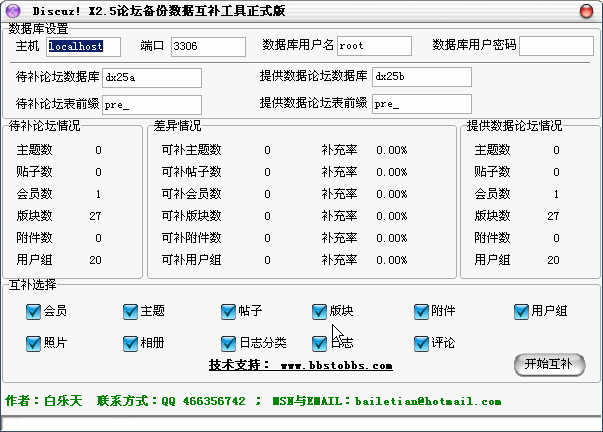Click 用户组 value 20 in 待补论坛情况
The height and width of the screenshot is (432, 603).
tap(95, 260)
